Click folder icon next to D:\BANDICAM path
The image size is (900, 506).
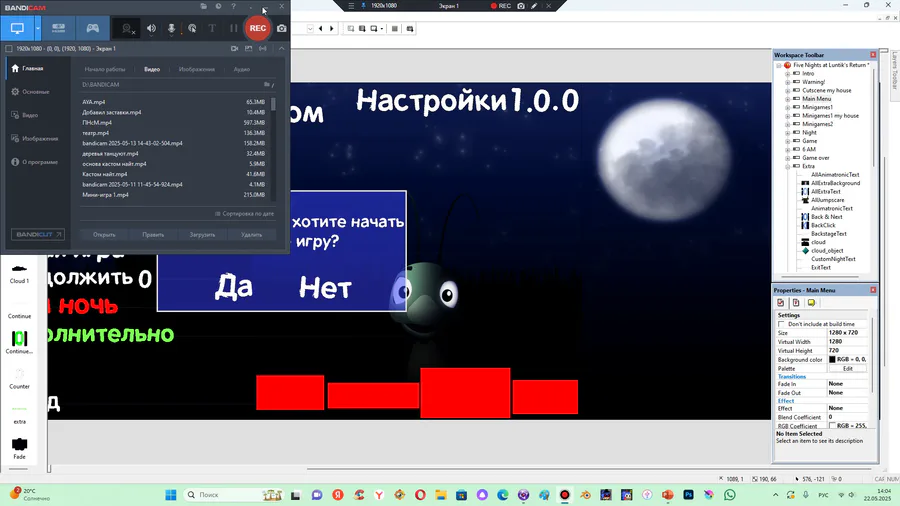267,84
